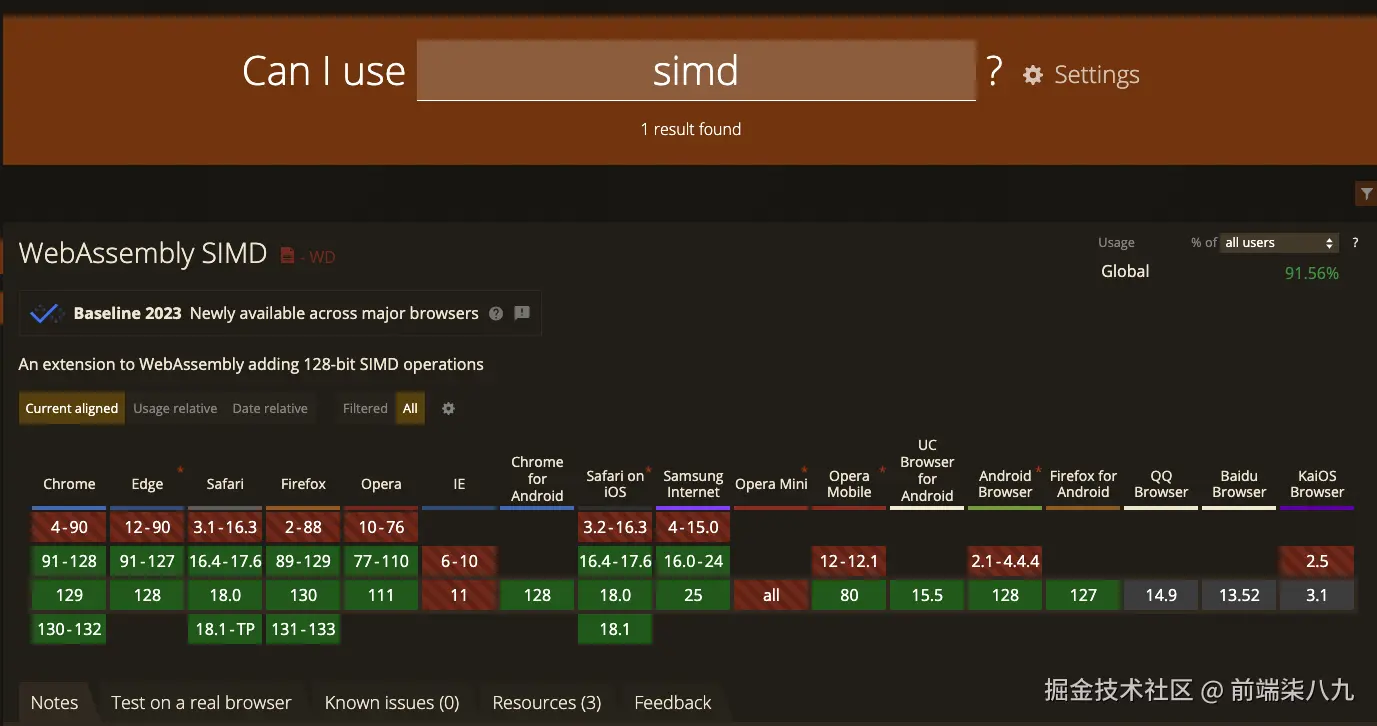Click Safari 18.1-TP cell

[x=225, y=629]
